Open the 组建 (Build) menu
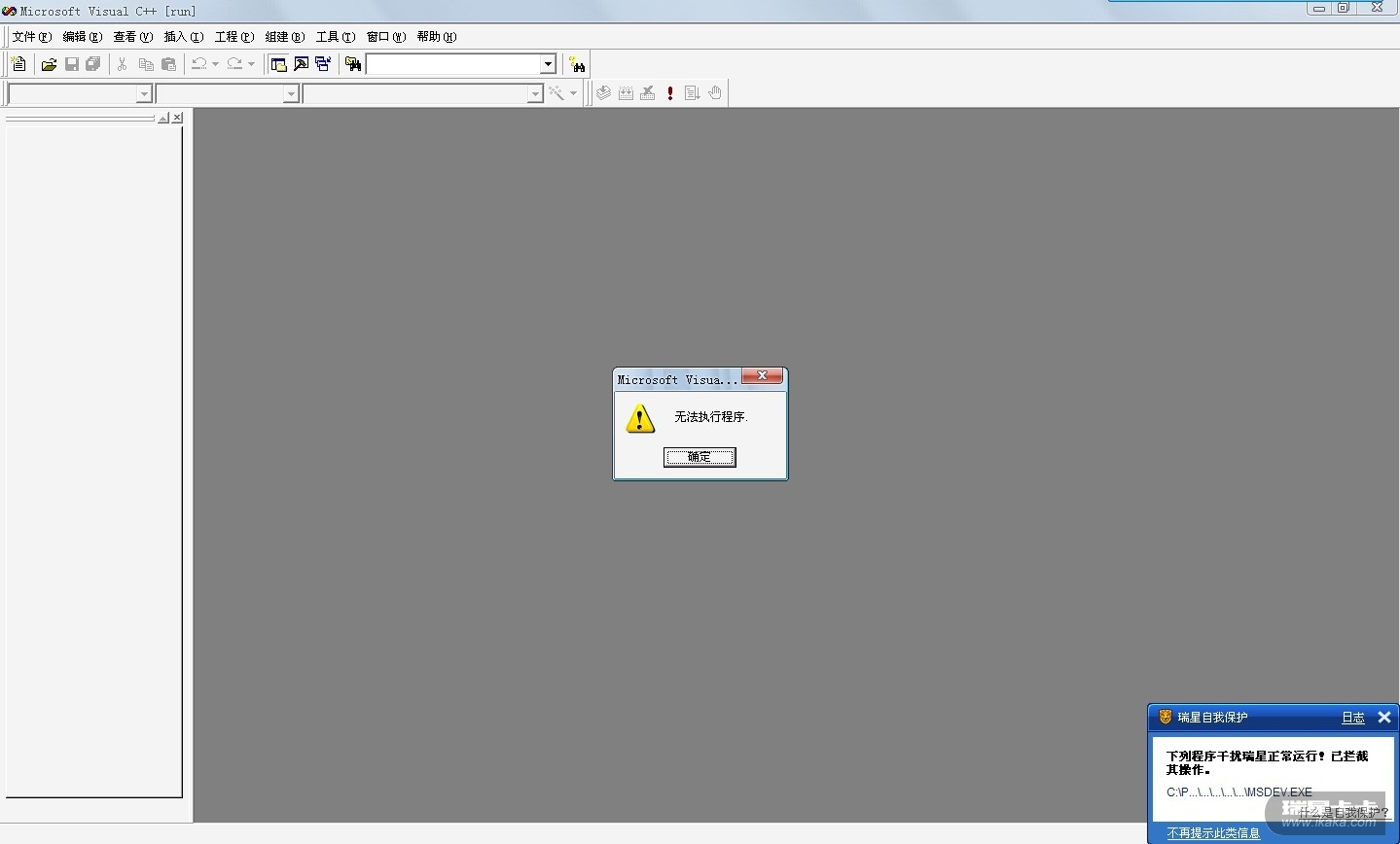1400x844 pixels. (x=284, y=37)
